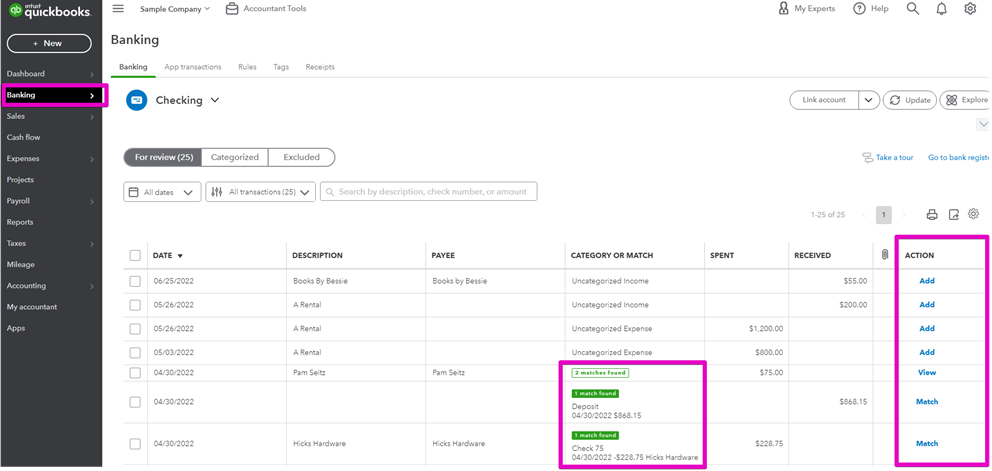Check the $868.15 deposit row checkbox
Screen dimensions: 992x471
(x=135, y=402)
